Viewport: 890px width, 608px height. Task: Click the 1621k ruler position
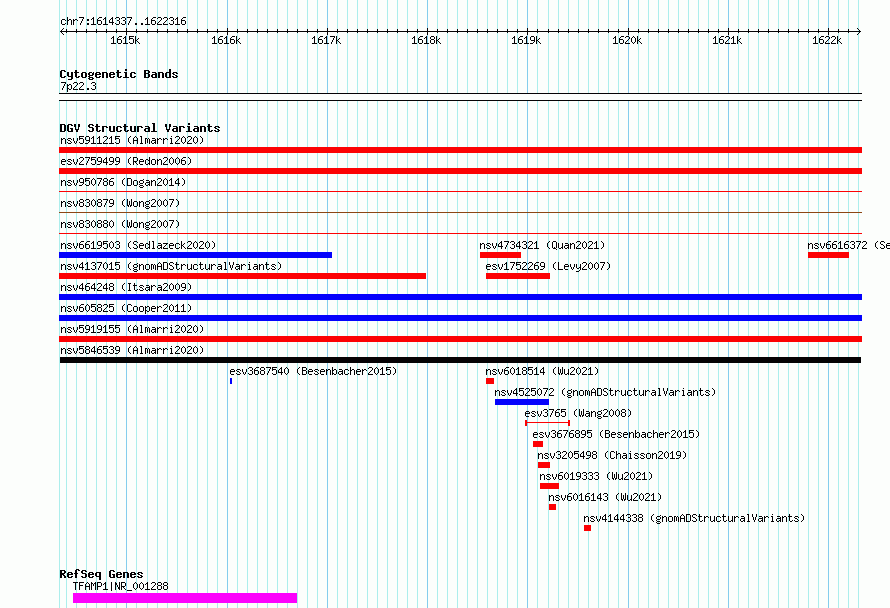click(727, 40)
